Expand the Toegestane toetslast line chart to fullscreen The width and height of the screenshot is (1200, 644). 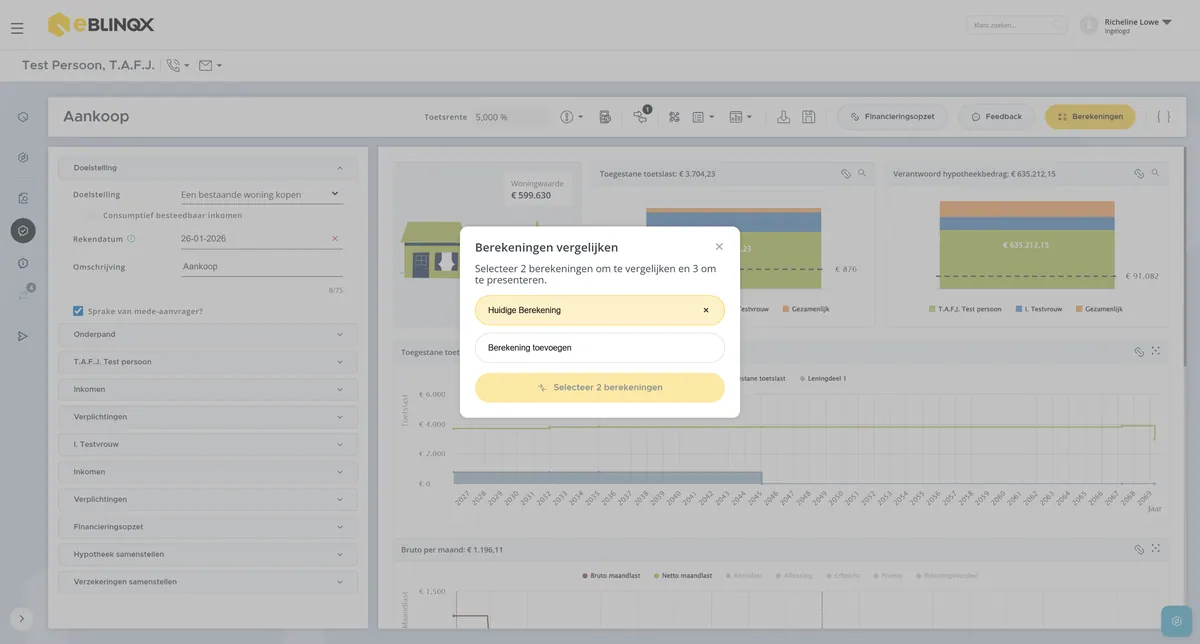tap(1155, 351)
